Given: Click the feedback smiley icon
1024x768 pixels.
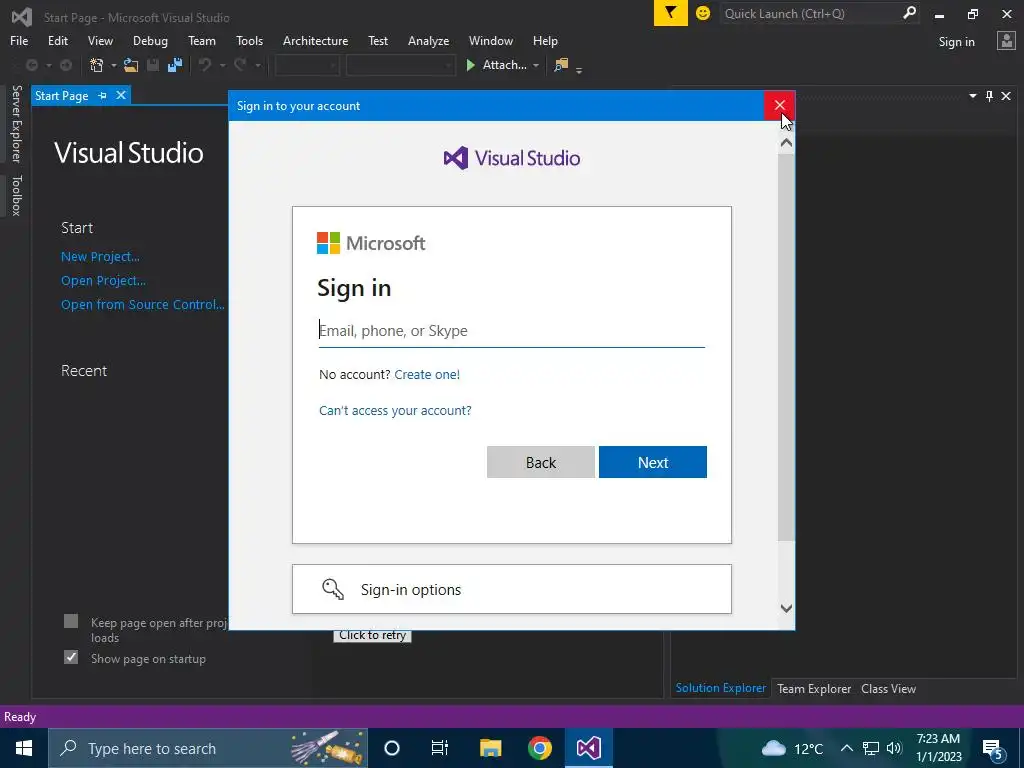Looking at the screenshot, I should tap(703, 13).
